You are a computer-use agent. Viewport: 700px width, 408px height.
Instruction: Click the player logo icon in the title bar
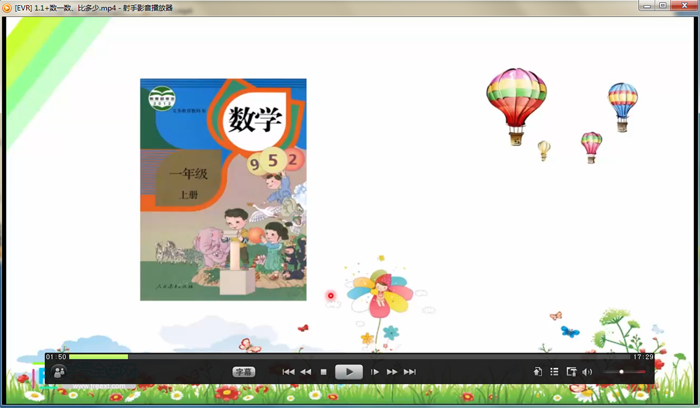pos(7,8)
